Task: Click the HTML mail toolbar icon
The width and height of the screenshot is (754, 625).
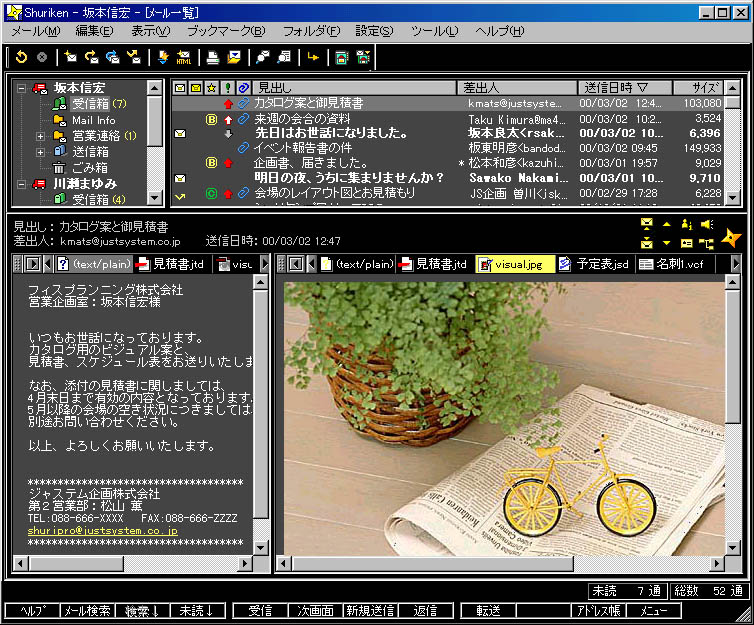Action: click(184, 58)
